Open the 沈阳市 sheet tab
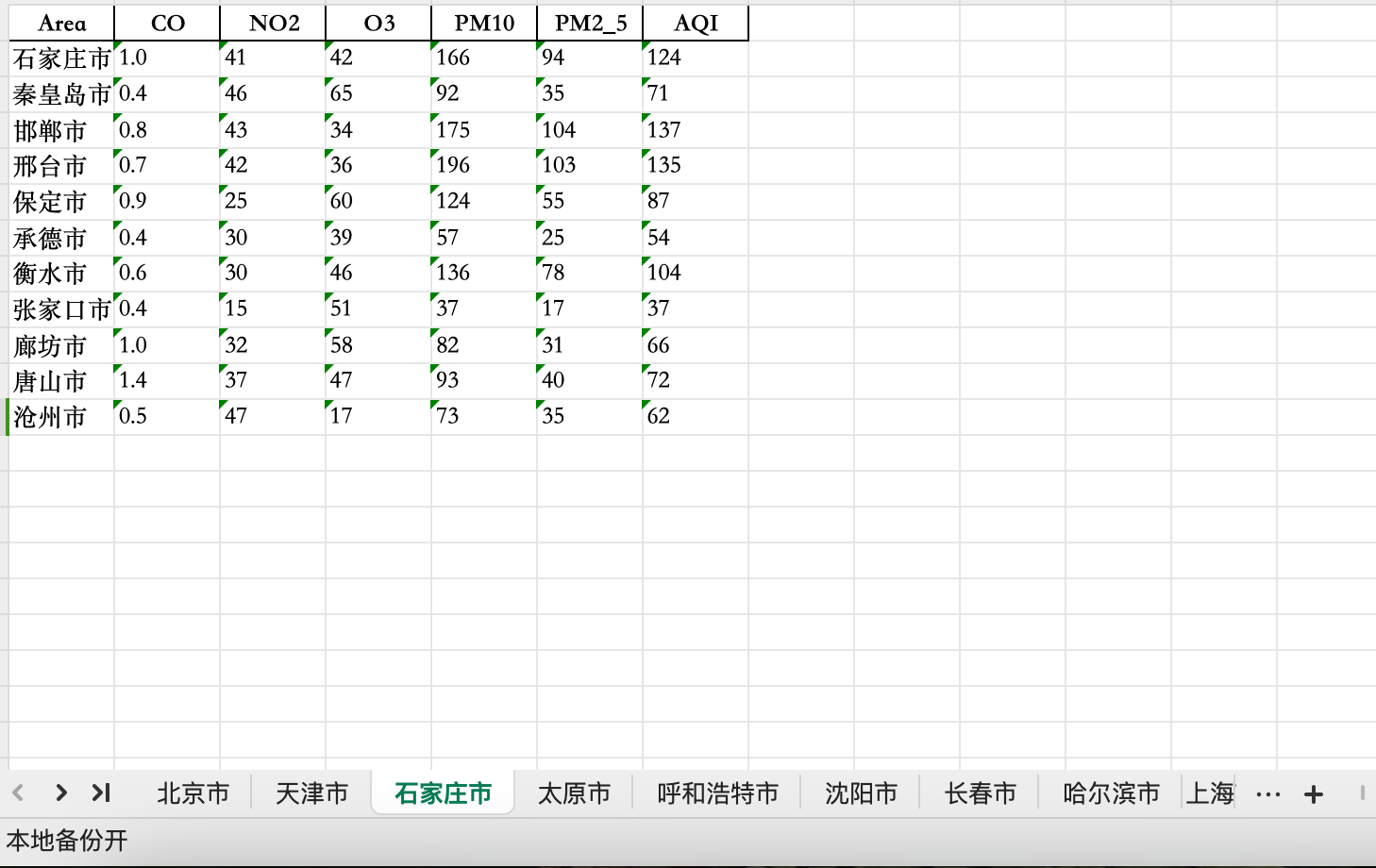The width and height of the screenshot is (1376, 868). 859,793
